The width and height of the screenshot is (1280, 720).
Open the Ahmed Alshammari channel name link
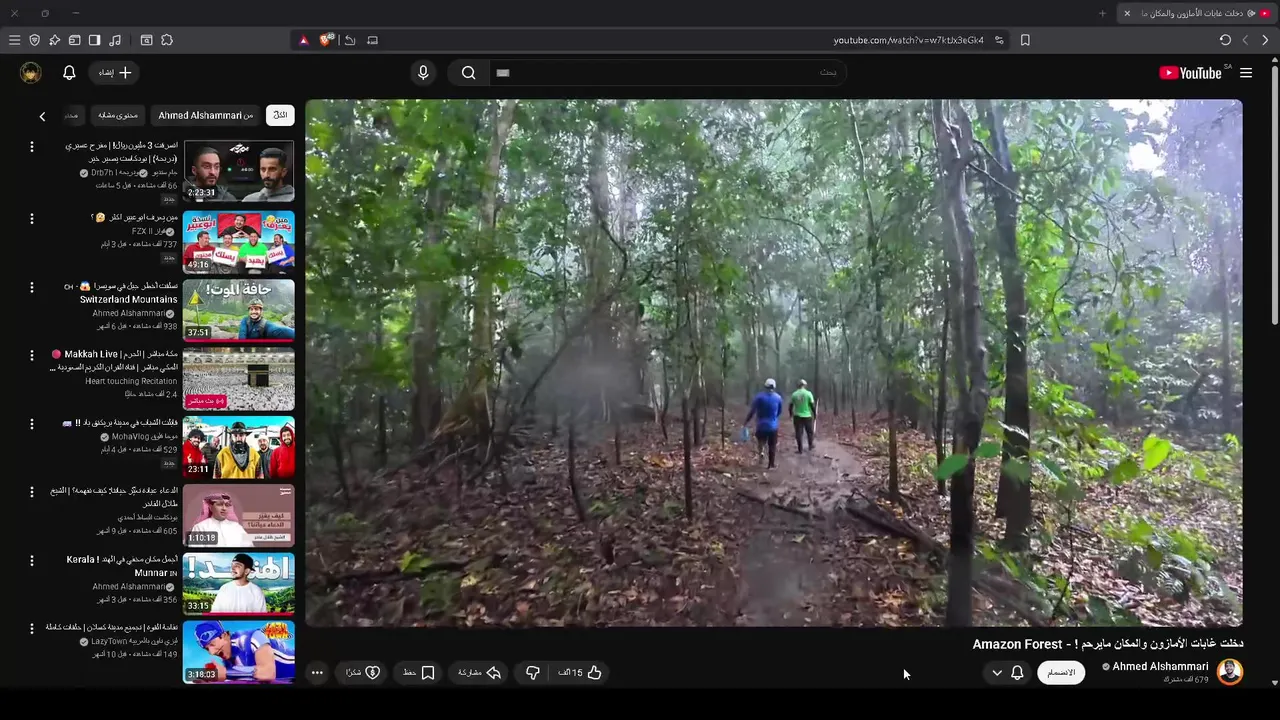pyautogui.click(x=1160, y=667)
